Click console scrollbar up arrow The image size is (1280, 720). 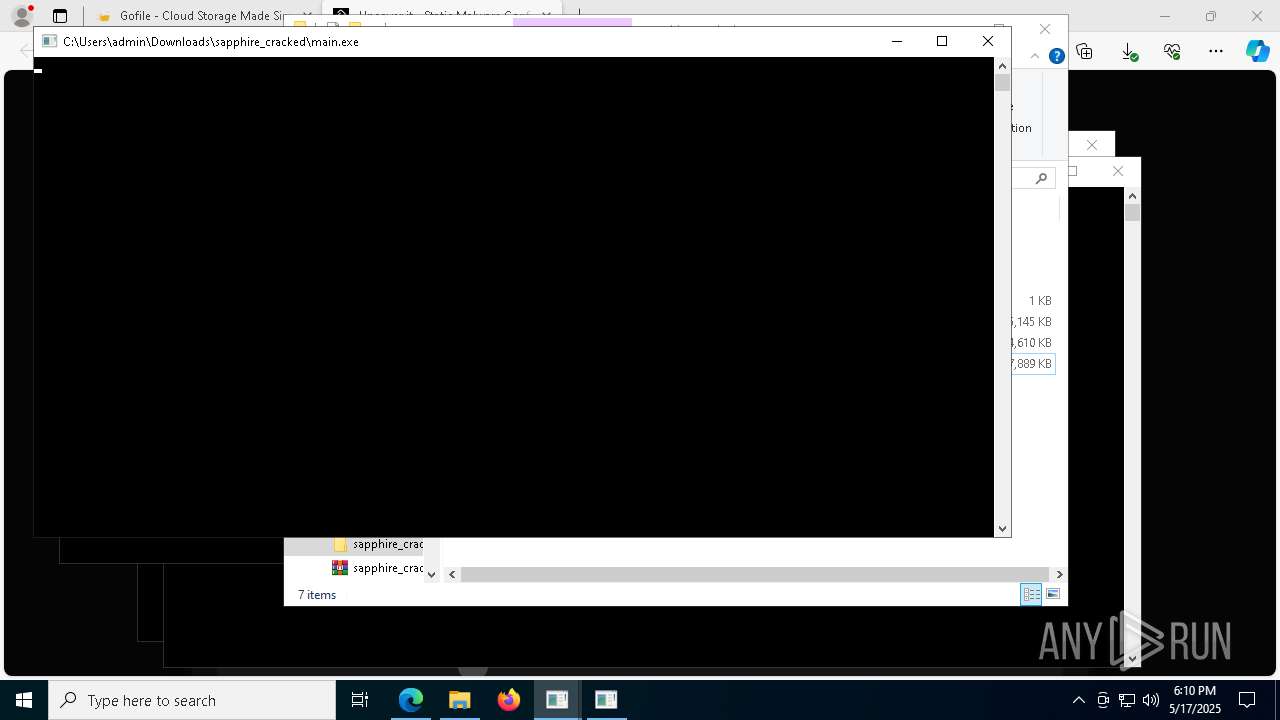click(1003, 66)
